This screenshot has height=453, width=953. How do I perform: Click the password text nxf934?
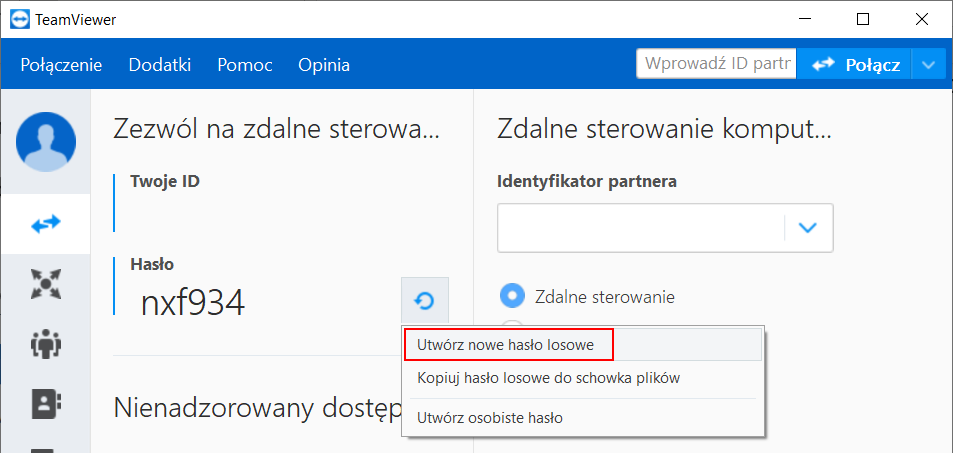[x=193, y=303]
